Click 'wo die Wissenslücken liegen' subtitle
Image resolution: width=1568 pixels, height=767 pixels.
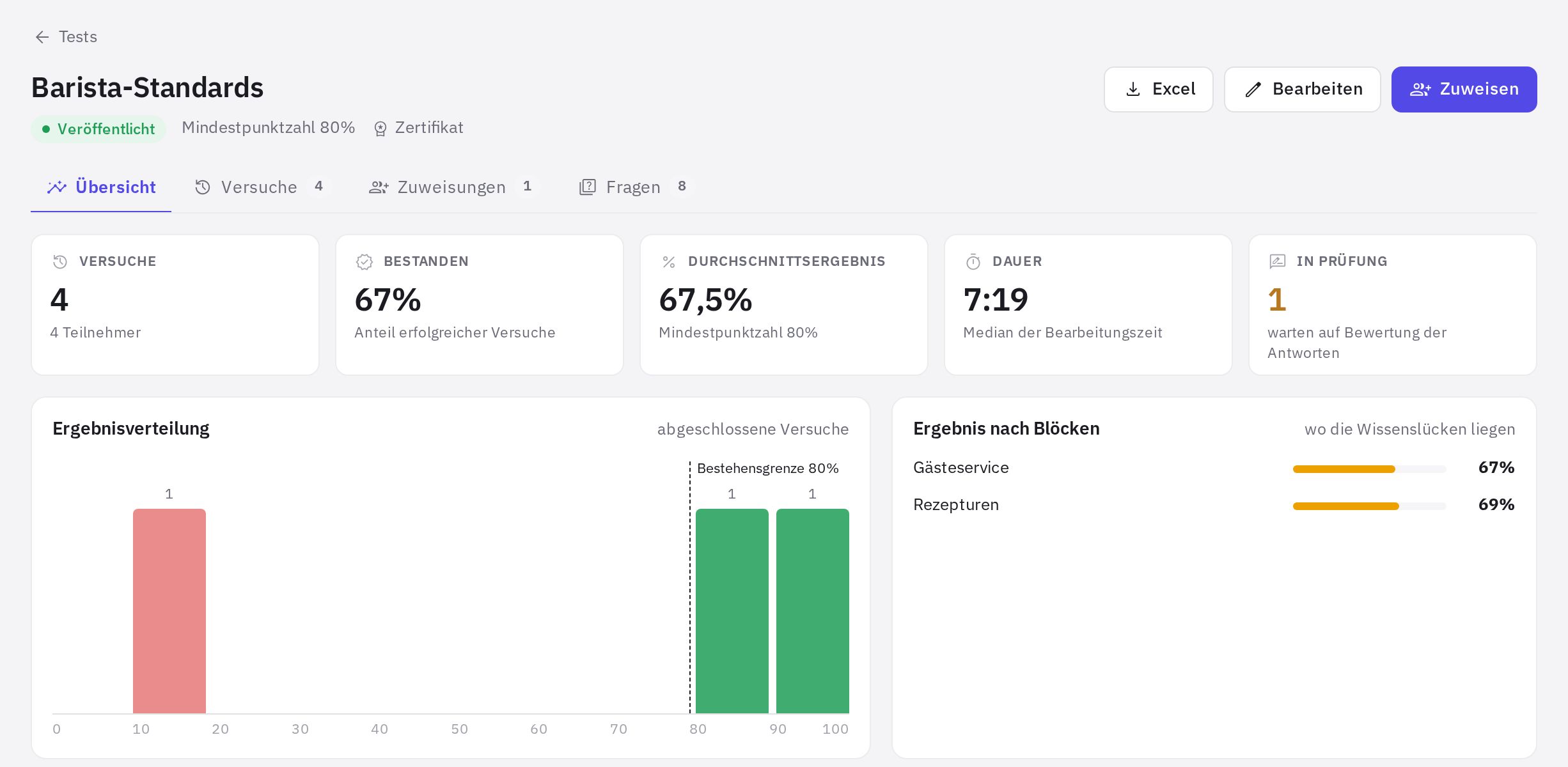pyautogui.click(x=1410, y=430)
